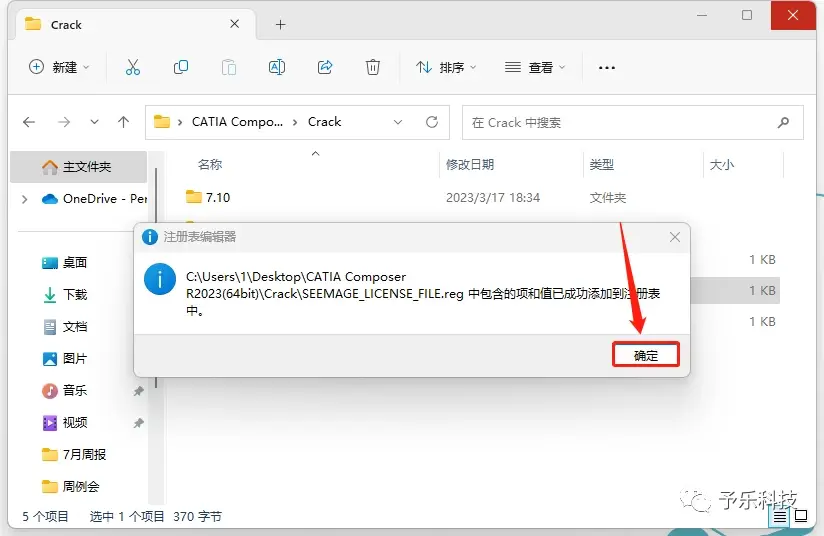
Task: Go forward with the right arrow
Action: [64, 122]
